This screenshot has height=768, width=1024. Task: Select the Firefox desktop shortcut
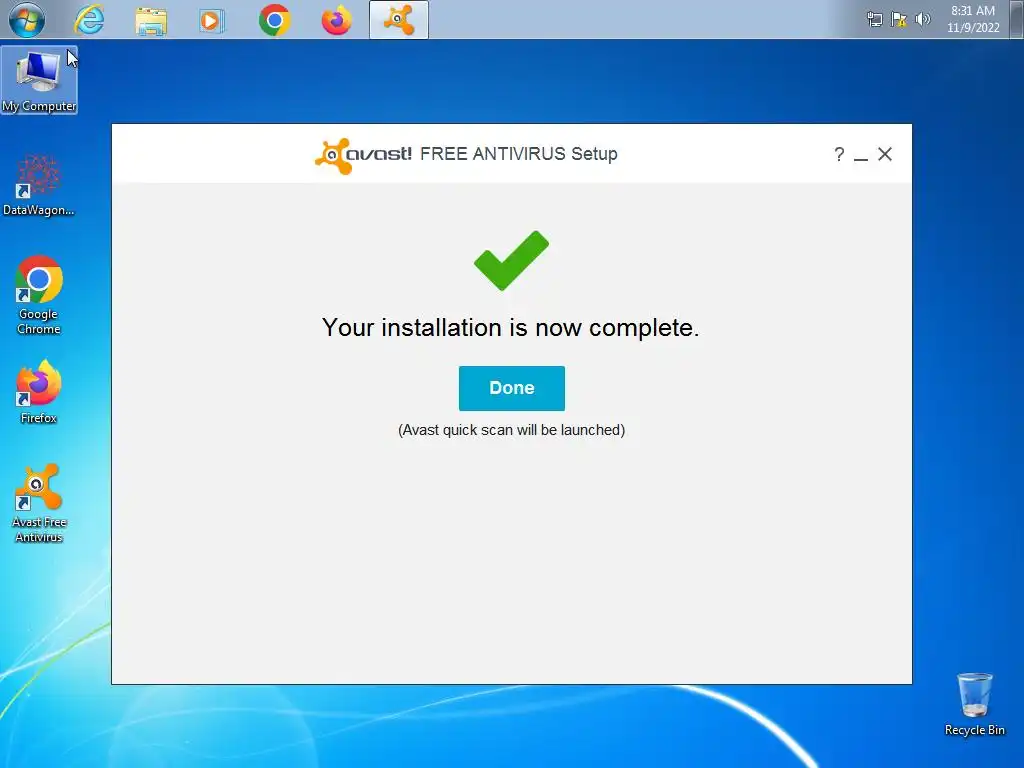pos(39,392)
